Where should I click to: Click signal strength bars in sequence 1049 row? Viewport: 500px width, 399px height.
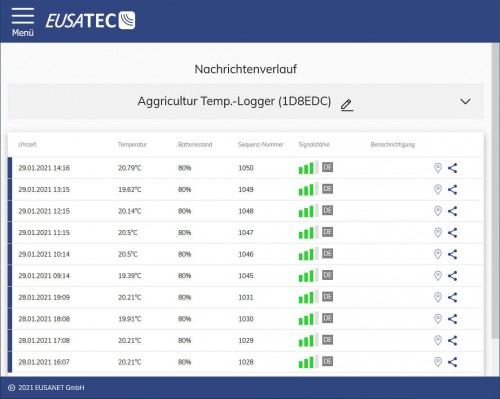tap(308, 189)
